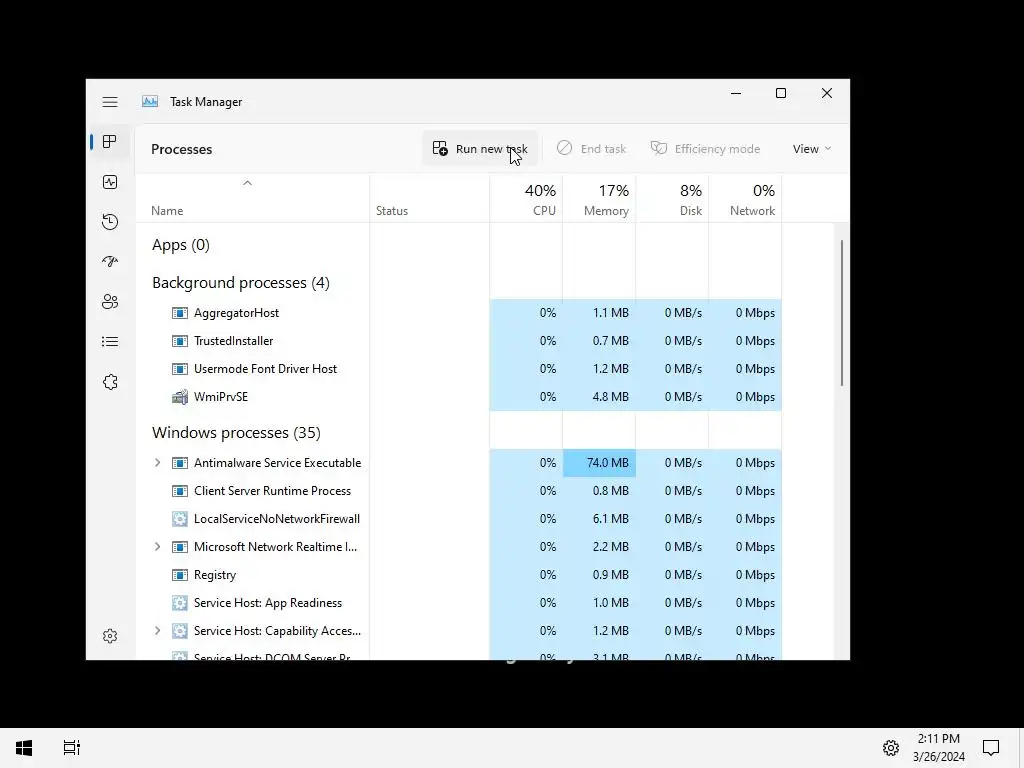
Task: Open the Startup apps sidebar page
Action: pos(110,262)
